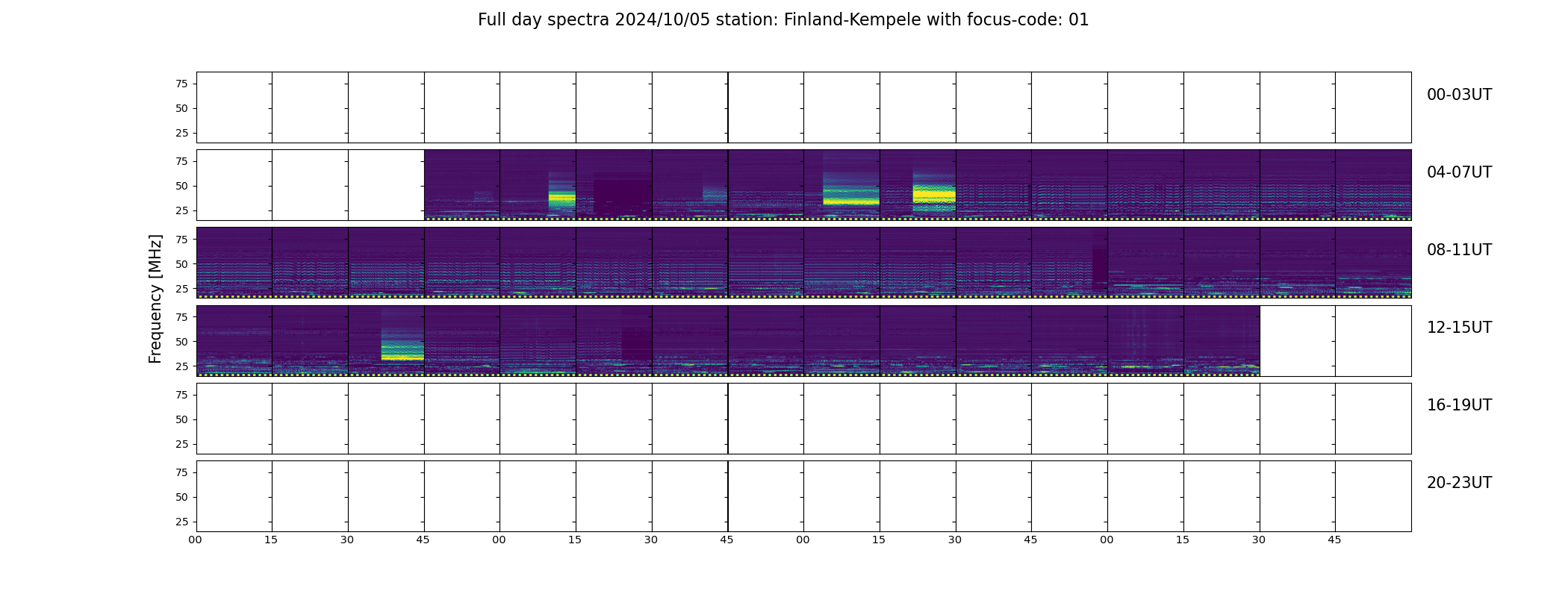Viewport: 1568px width, 597px height.
Task: Click the '50' tick label of 16-19UT row
Action: (x=181, y=419)
